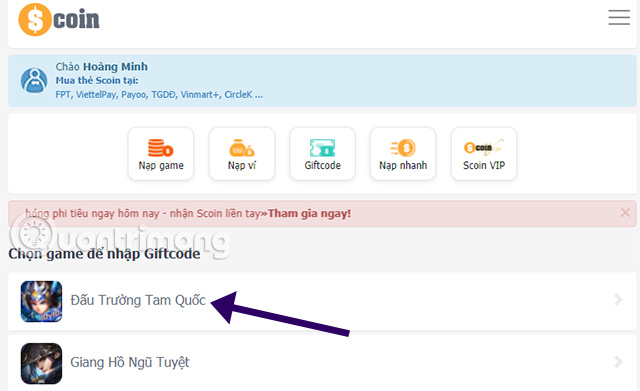Go to the Scoin logo homepage
640x391 pixels.
[59, 20]
